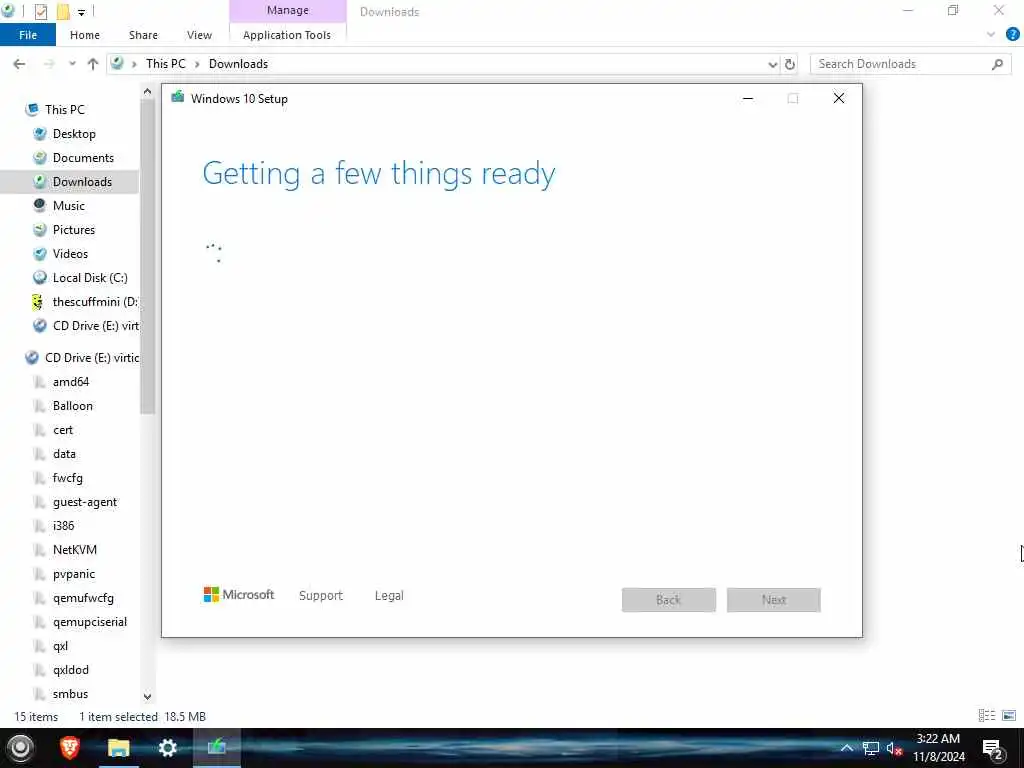The height and width of the screenshot is (768, 1024).
Task: Open the Share ribbon tab
Action: [143, 35]
